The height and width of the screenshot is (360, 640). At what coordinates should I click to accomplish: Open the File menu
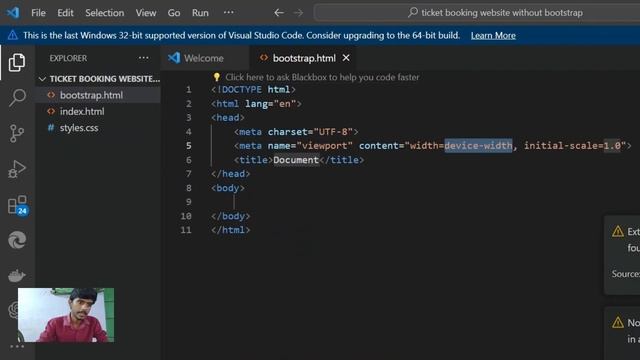[x=38, y=13]
